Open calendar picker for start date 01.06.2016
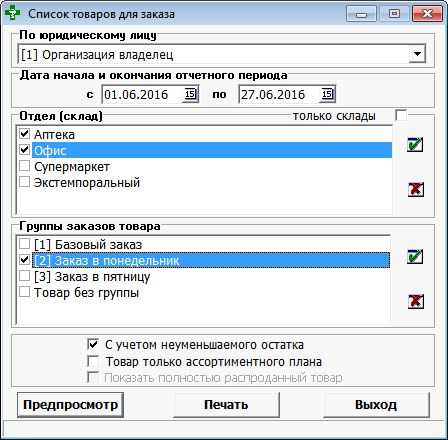The height and width of the screenshot is (440, 448). coord(190,94)
